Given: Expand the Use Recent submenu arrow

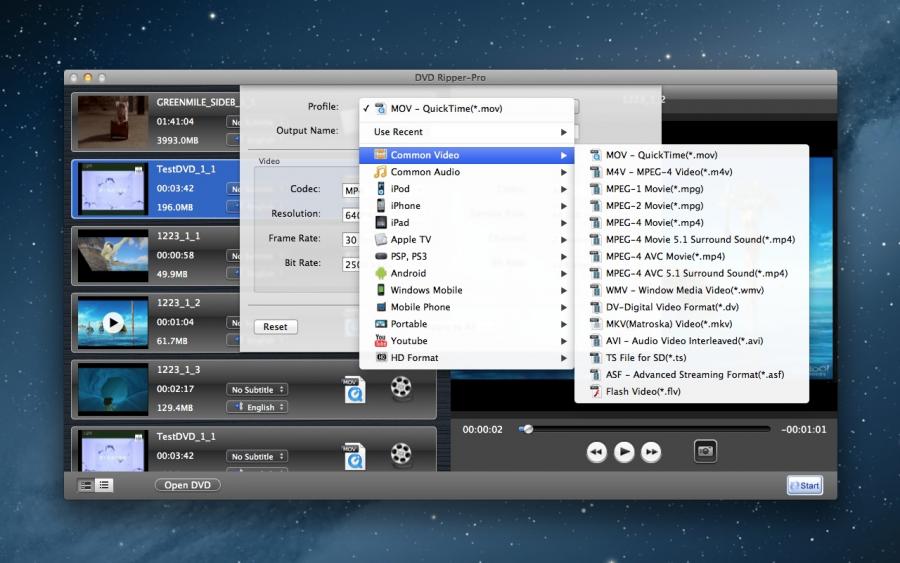Looking at the screenshot, I should 564,132.
